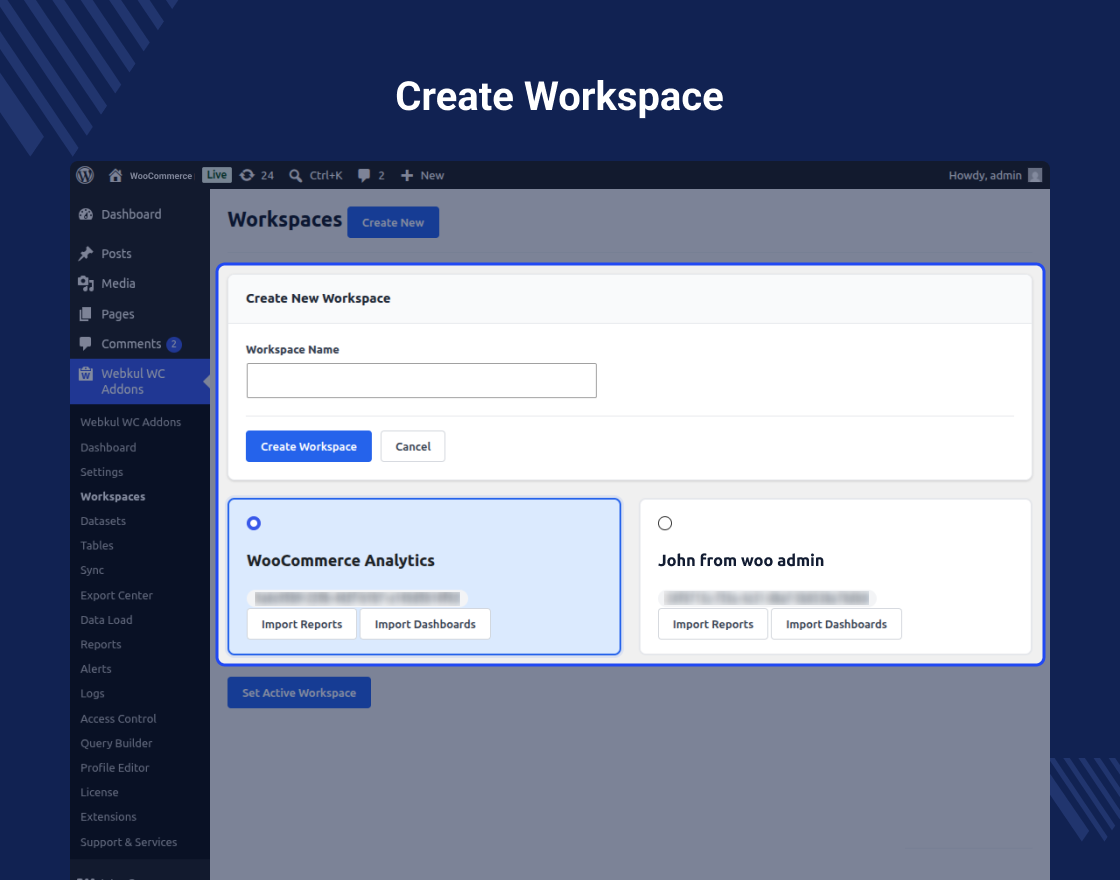Open the Datasets submenu item

103,521
